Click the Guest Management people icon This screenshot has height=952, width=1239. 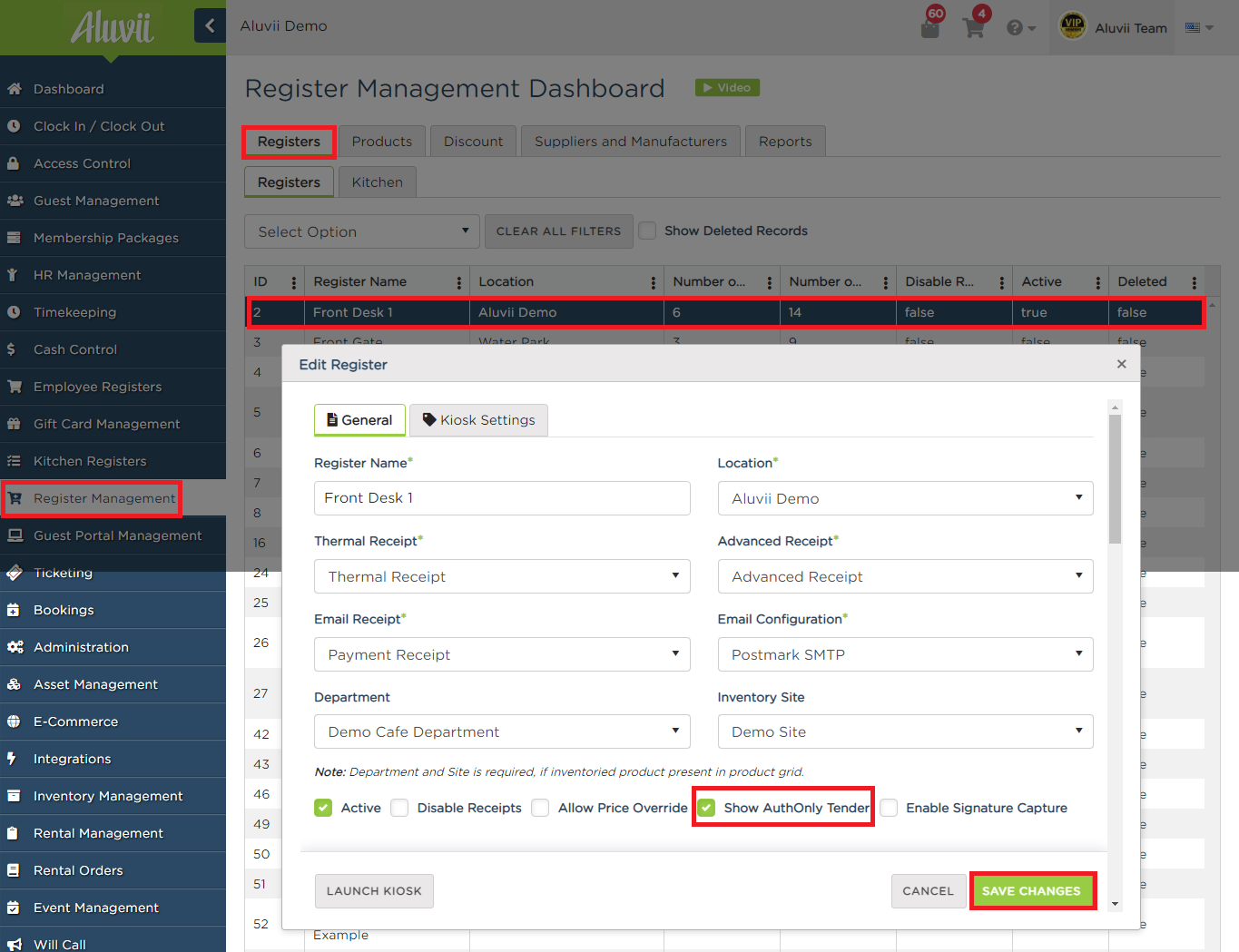(x=15, y=201)
